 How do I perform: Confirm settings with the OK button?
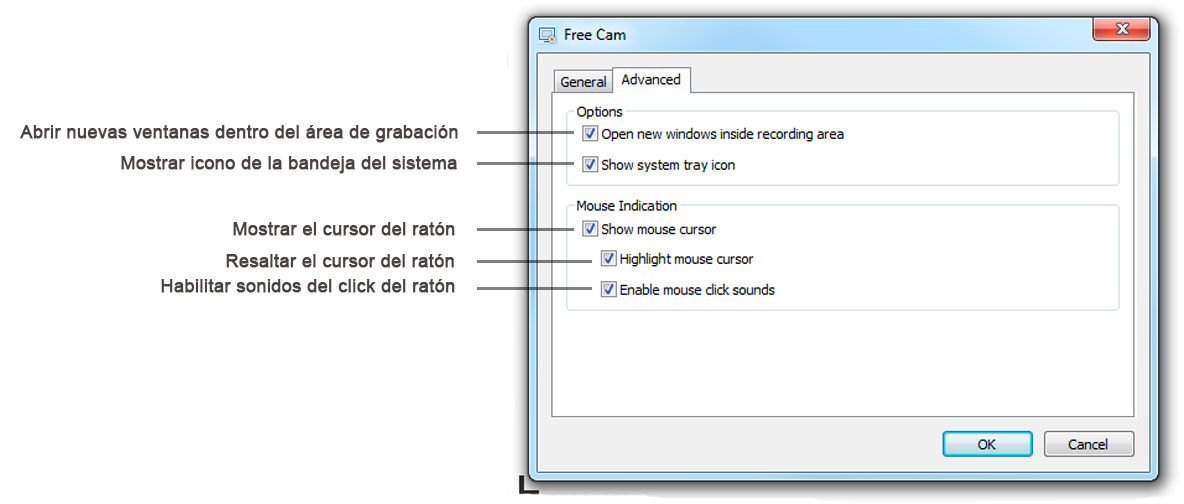pos(987,444)
